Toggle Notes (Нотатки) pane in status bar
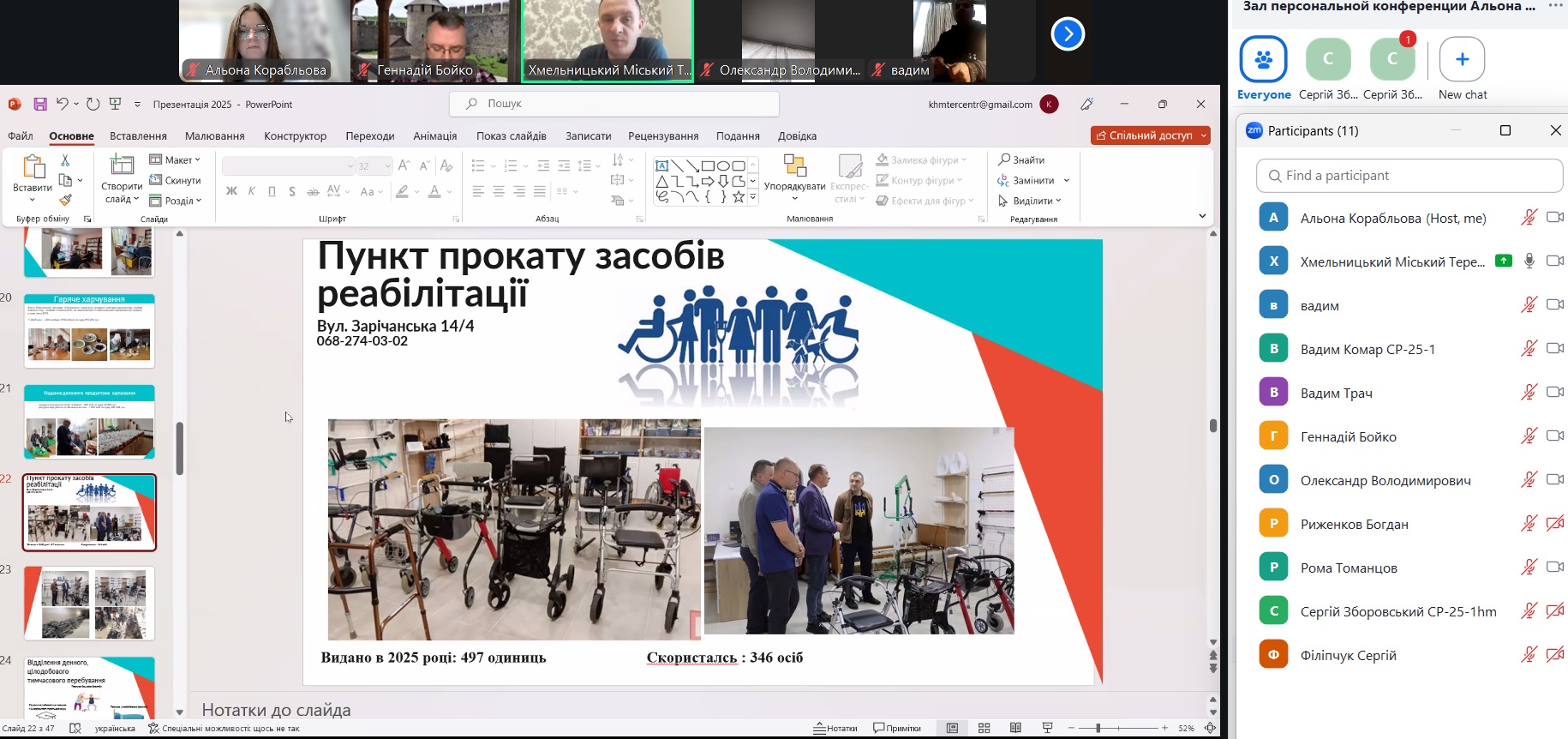This screenshot has width=1568, height=739. pyautogui.click(x=835, y=728)
